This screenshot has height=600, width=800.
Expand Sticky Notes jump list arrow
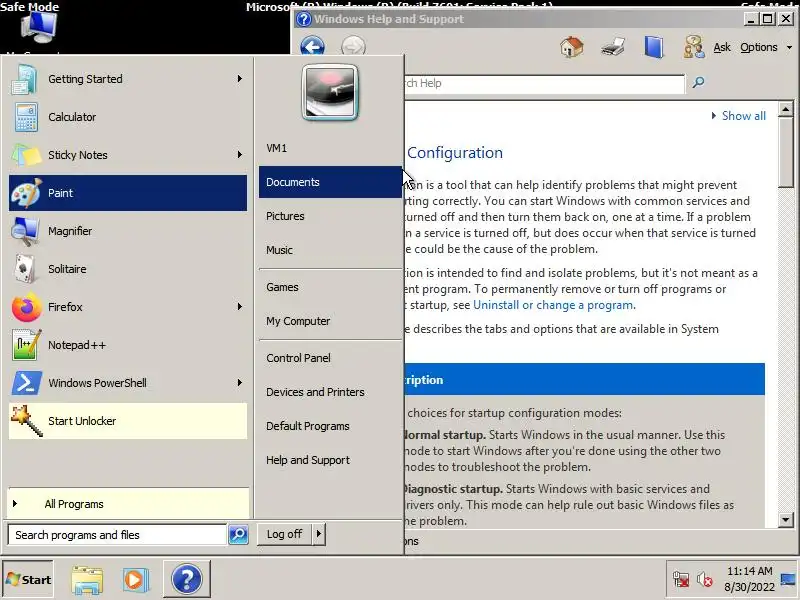(x=239, y=154)
